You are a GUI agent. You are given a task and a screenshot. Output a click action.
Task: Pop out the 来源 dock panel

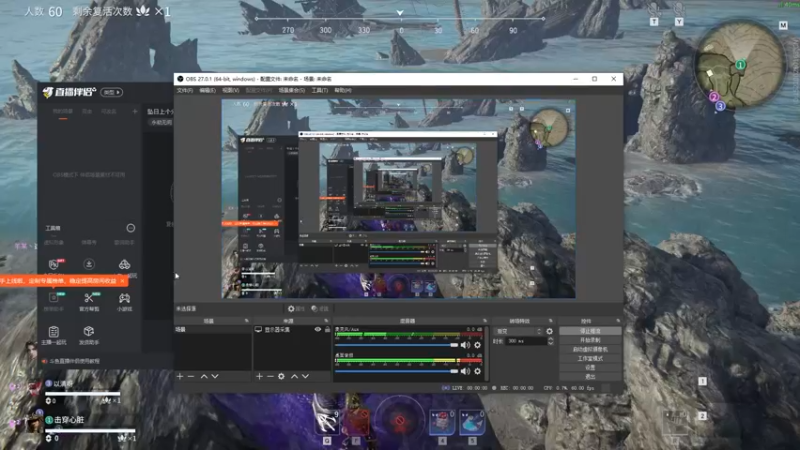[x=327, y=321]
